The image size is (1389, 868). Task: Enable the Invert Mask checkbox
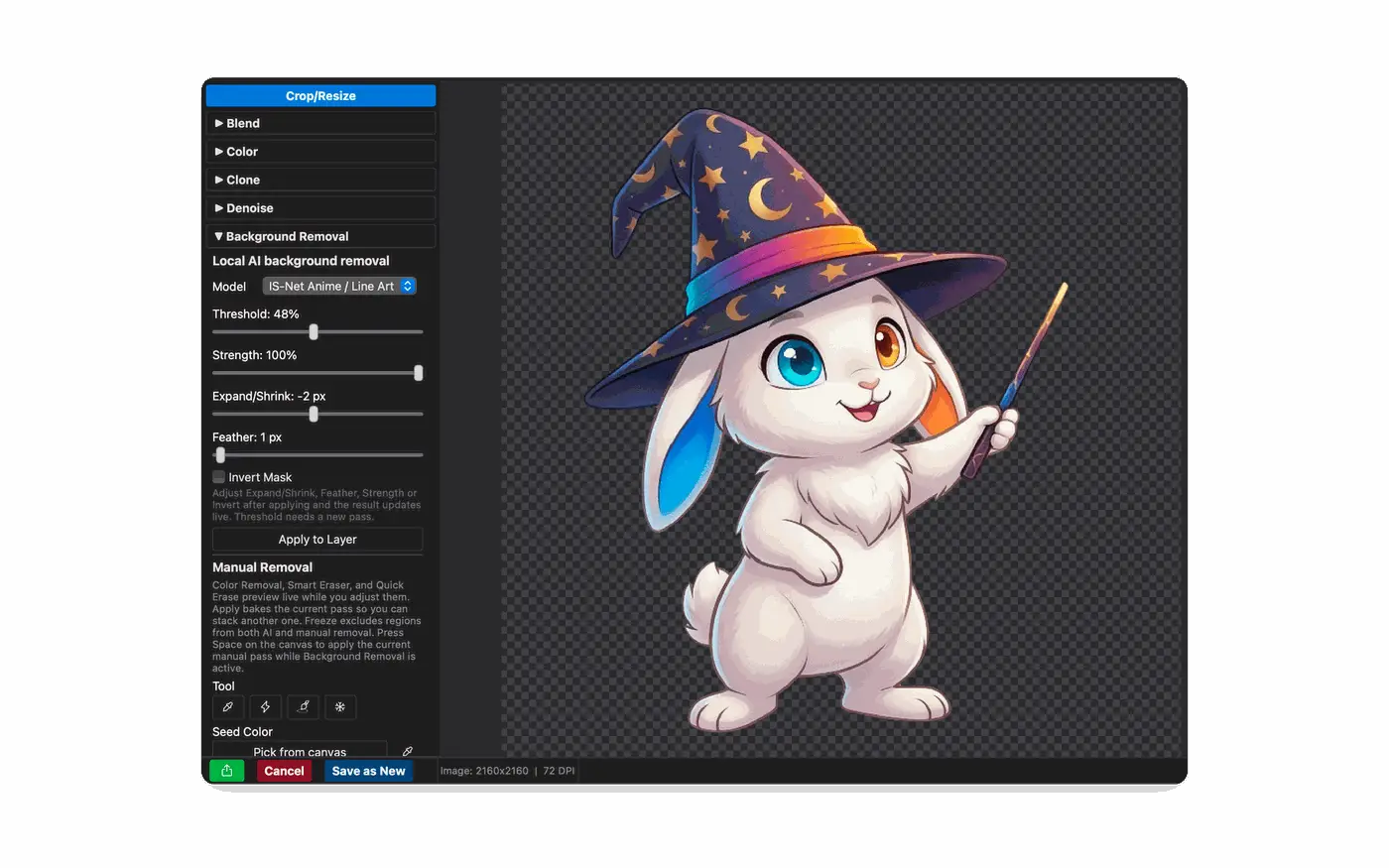tap(218, 477)
